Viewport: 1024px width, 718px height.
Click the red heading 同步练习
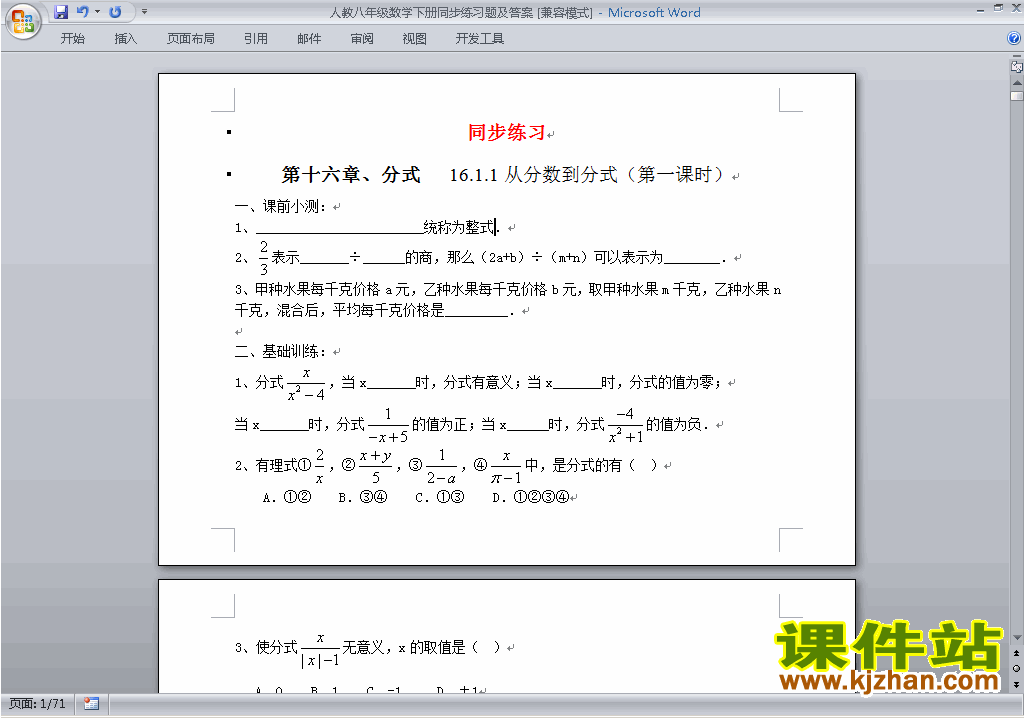[x=506, y=133]
